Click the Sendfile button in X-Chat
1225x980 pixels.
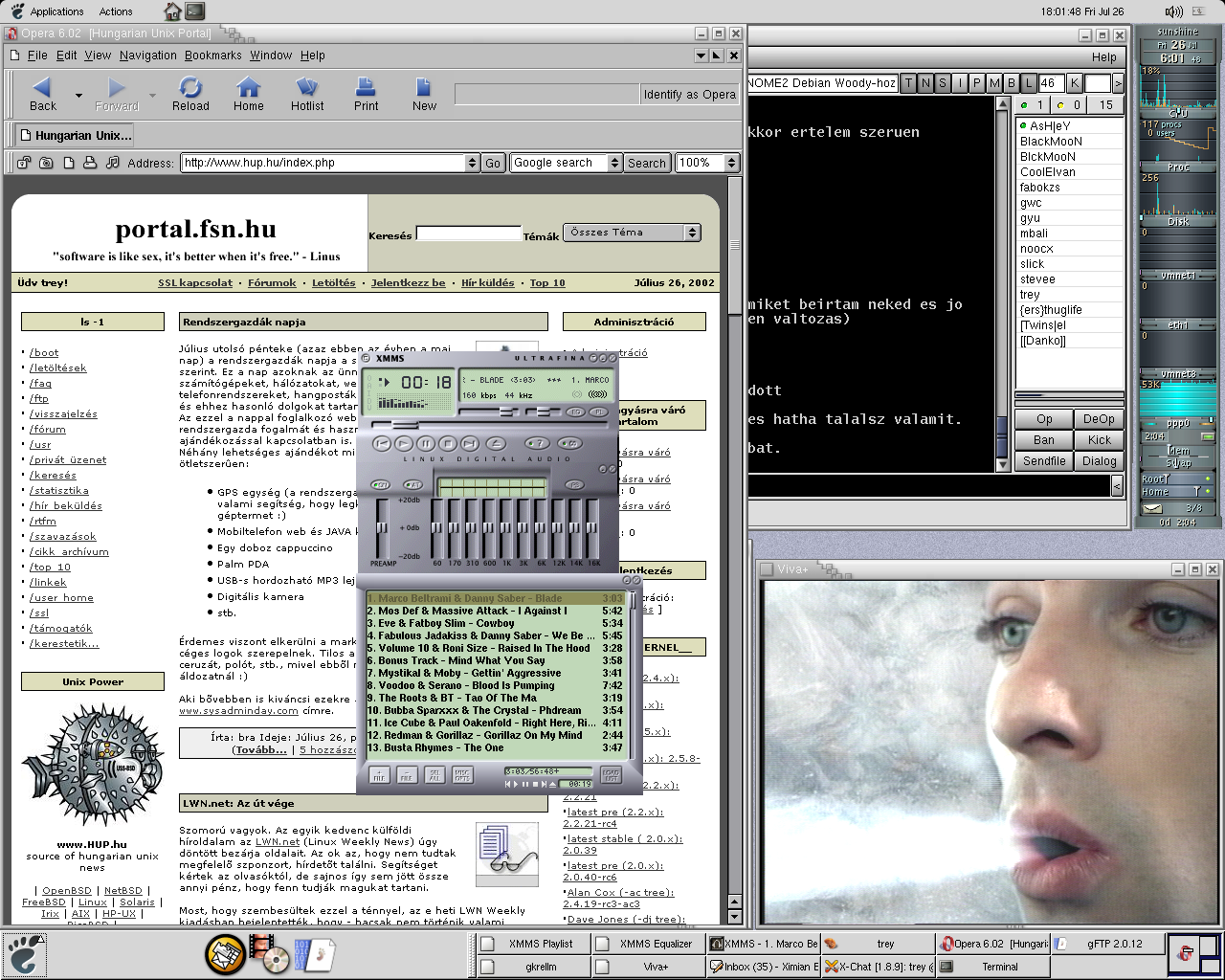tap(1044, 461)
